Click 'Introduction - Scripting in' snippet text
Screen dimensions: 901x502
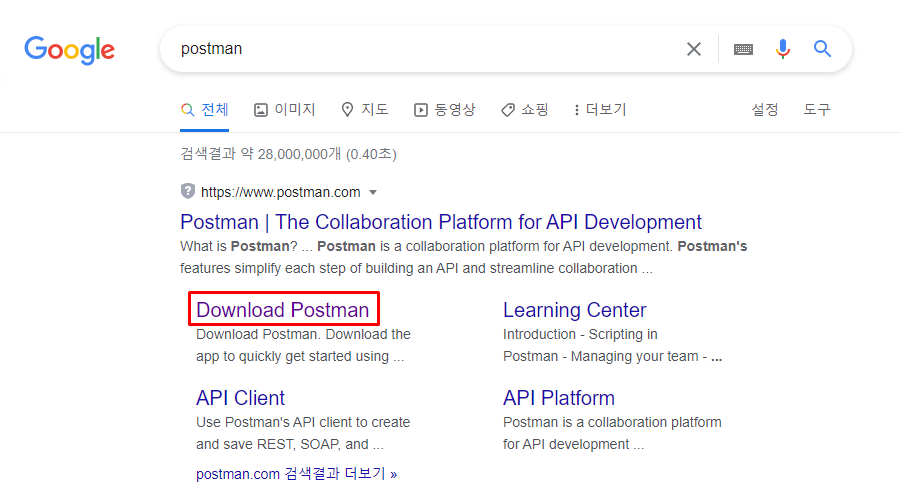[580, 334]
